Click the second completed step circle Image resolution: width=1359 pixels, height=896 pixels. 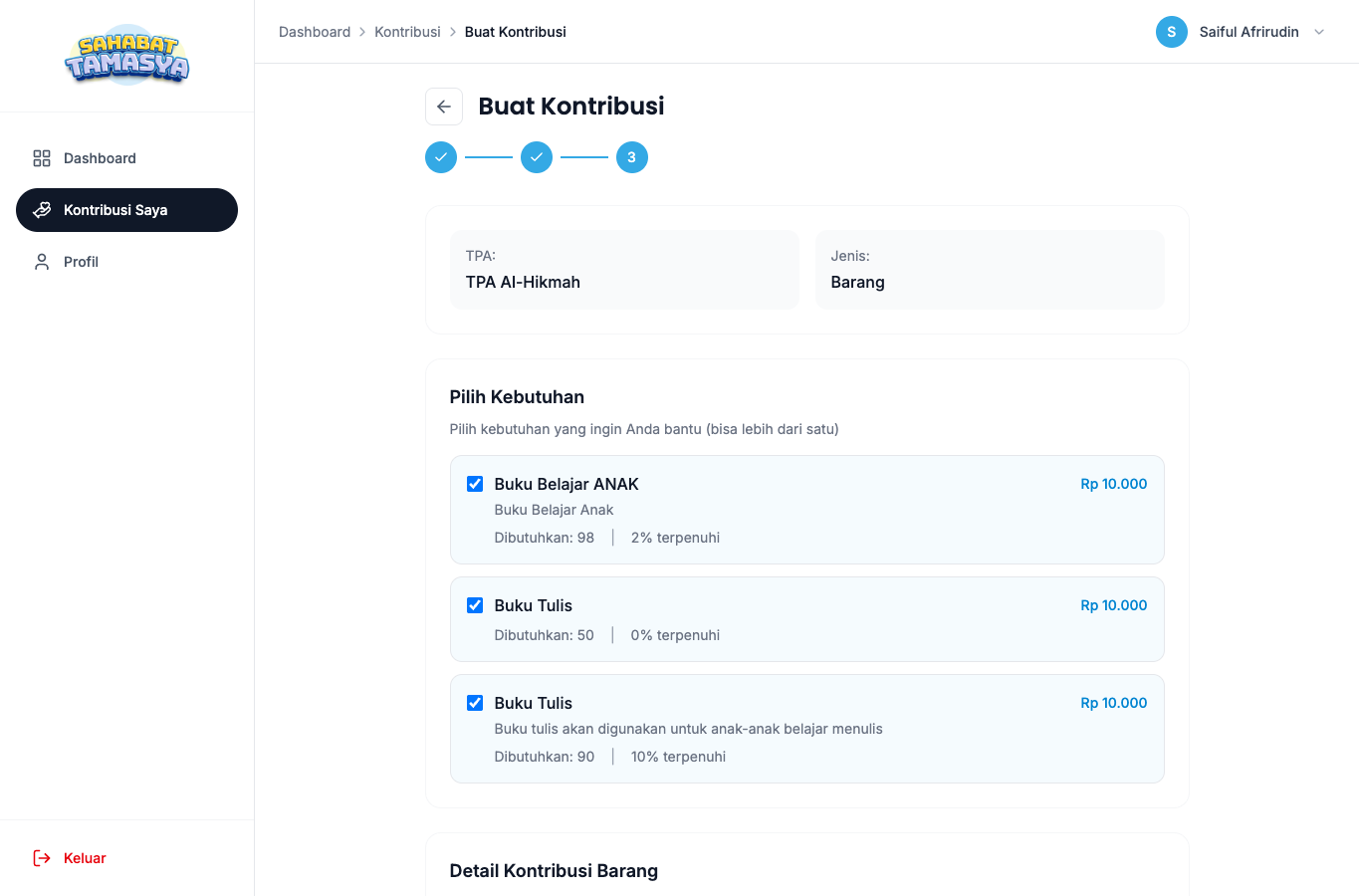coord(537,157)
